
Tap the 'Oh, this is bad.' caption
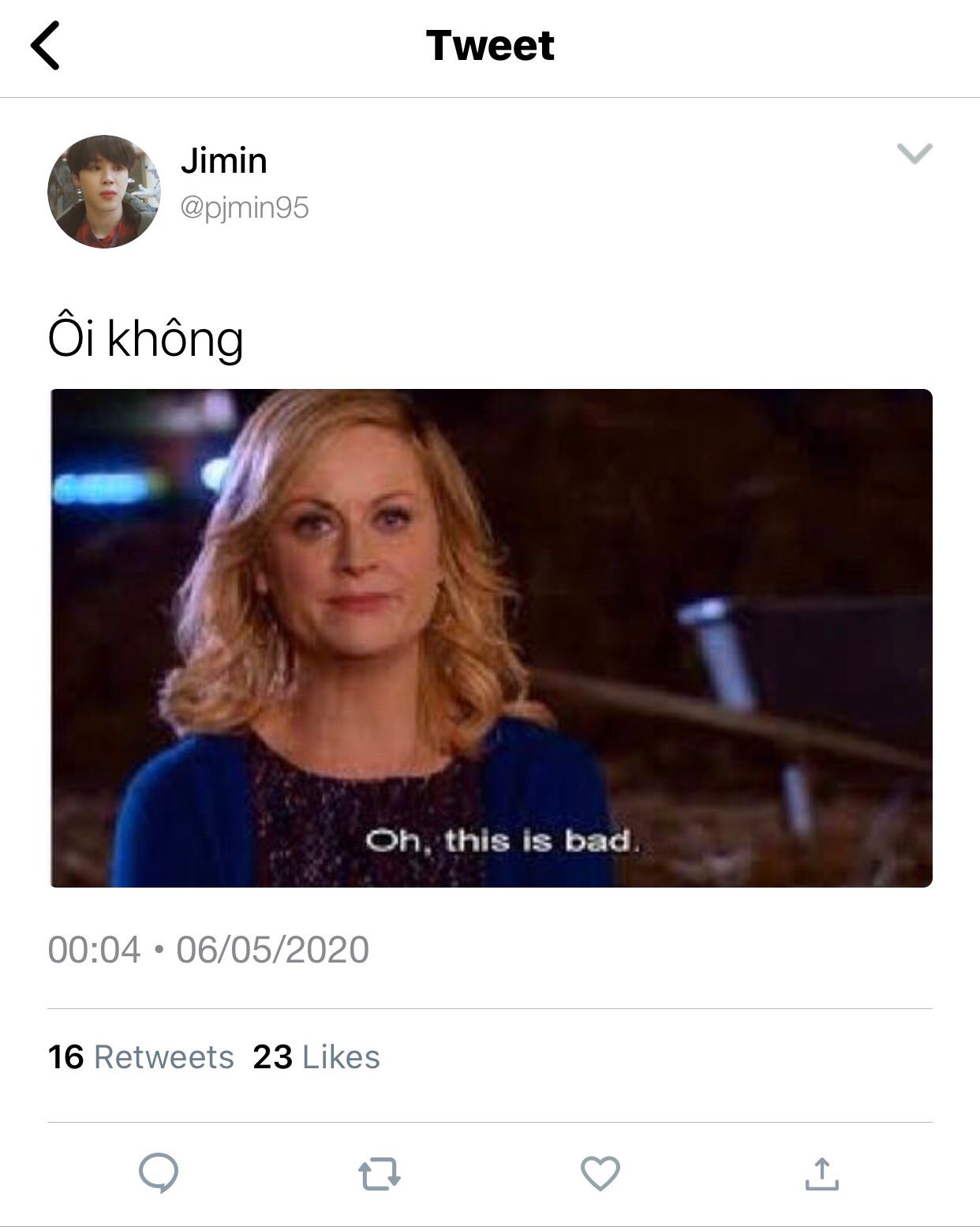[500, 841]
